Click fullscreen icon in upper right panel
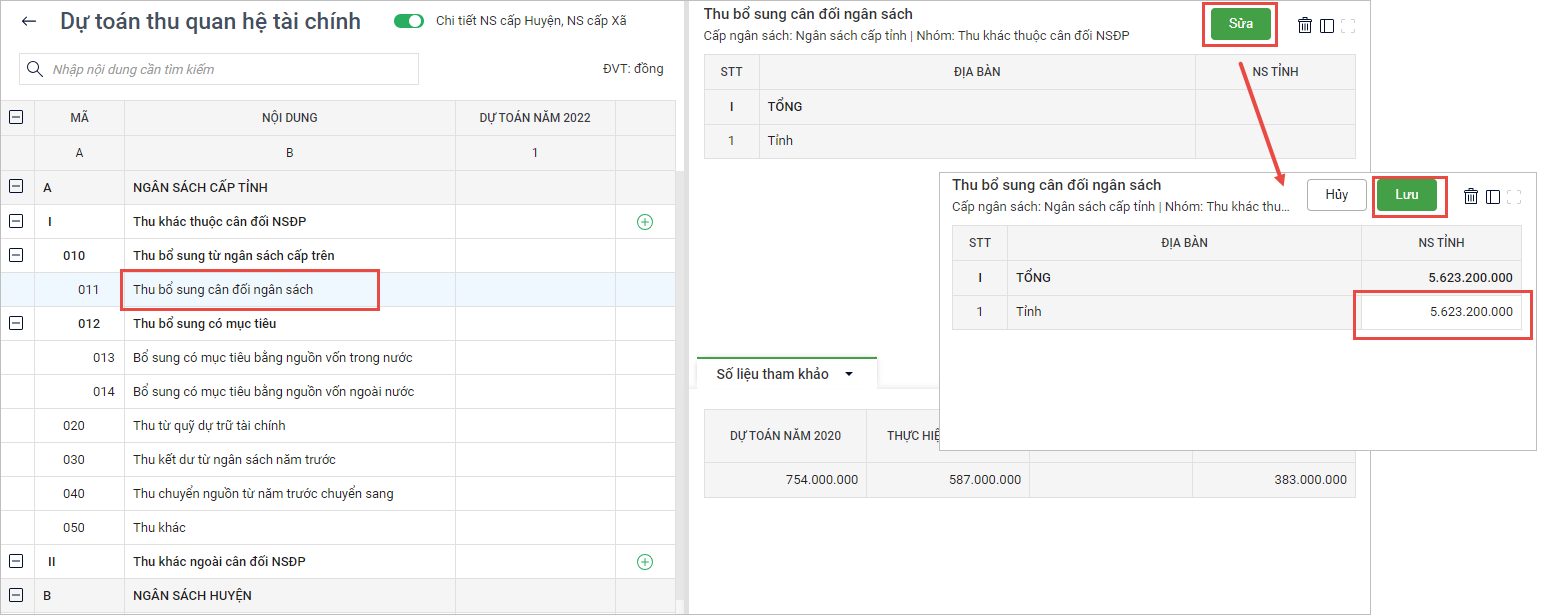The width and height of the screenshot is (1545, 615). 1348,26
